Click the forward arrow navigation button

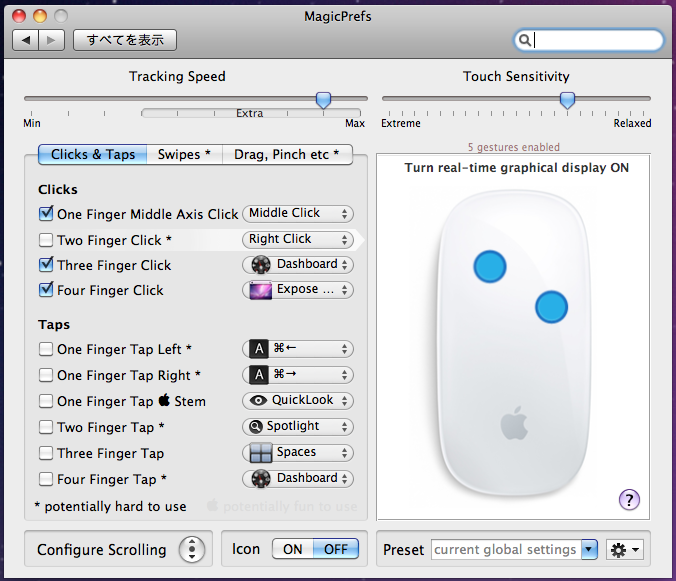point(52,40)
